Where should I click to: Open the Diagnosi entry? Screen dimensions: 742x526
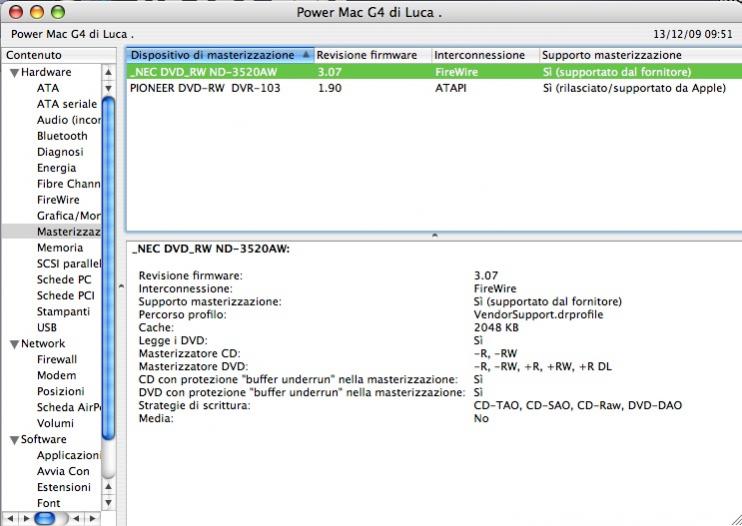(60, 152)
